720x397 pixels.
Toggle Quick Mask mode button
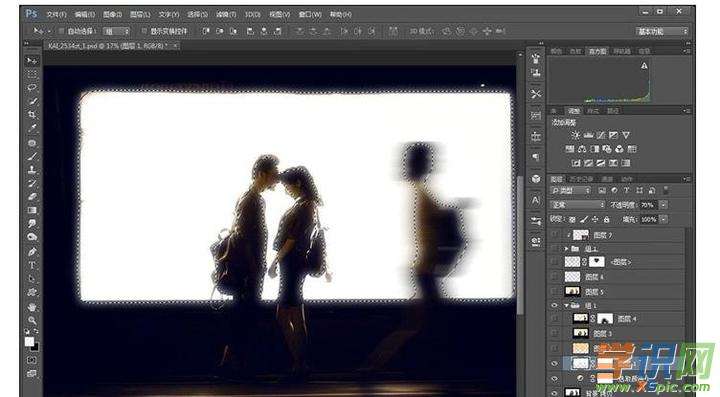(x=32, y=360)
